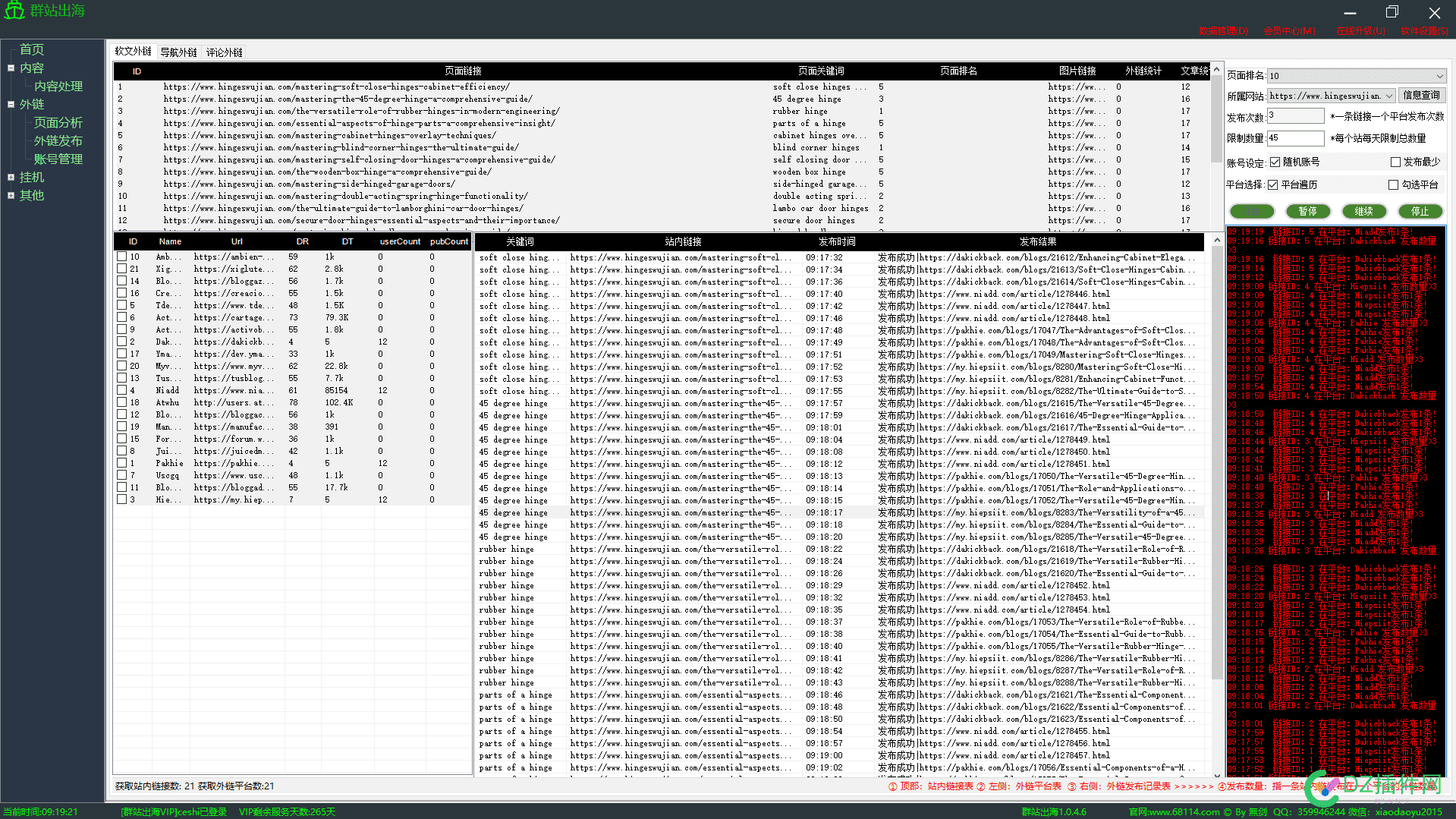The width and height of the screenshot is (1456, 819).
Task: Open the 在线升级(U) menu
Action: point(1361,31)
